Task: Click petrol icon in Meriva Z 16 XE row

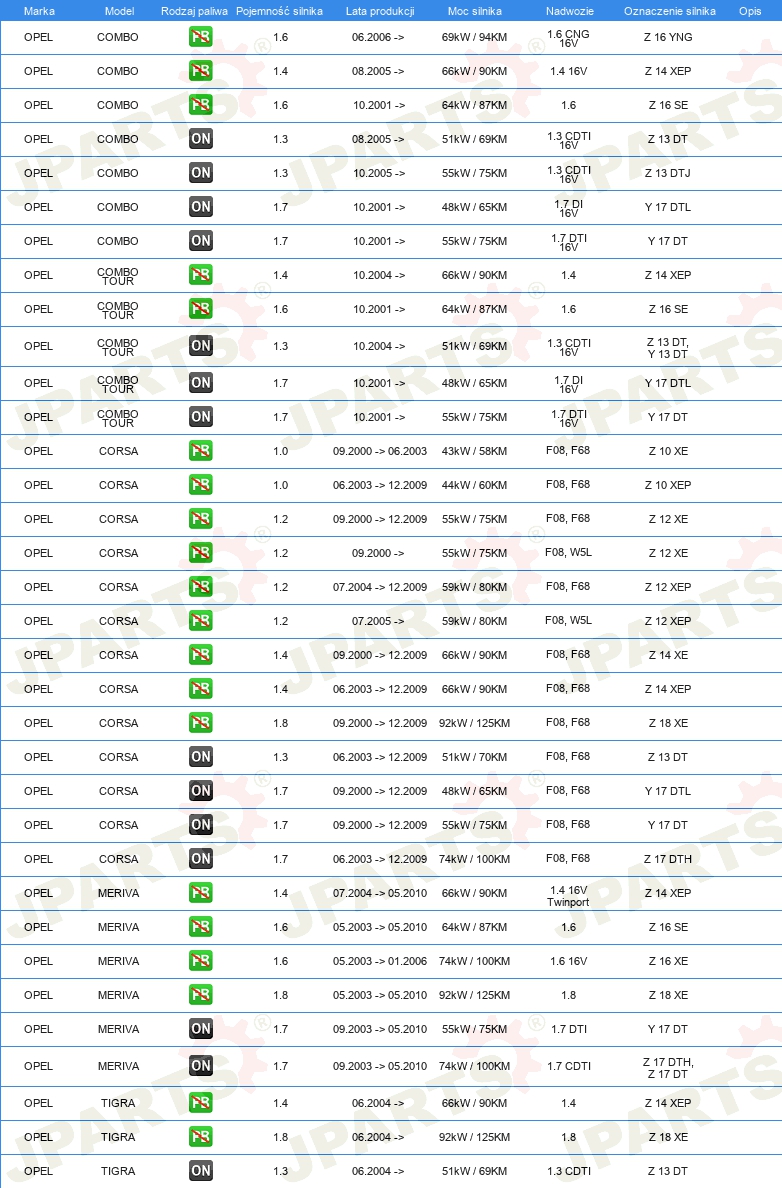Action: click(x=201, y=961)
